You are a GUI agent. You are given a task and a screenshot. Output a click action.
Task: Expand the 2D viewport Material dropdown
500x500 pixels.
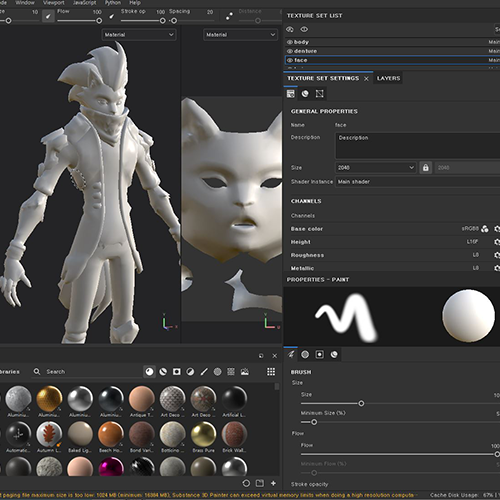point(240,35)
